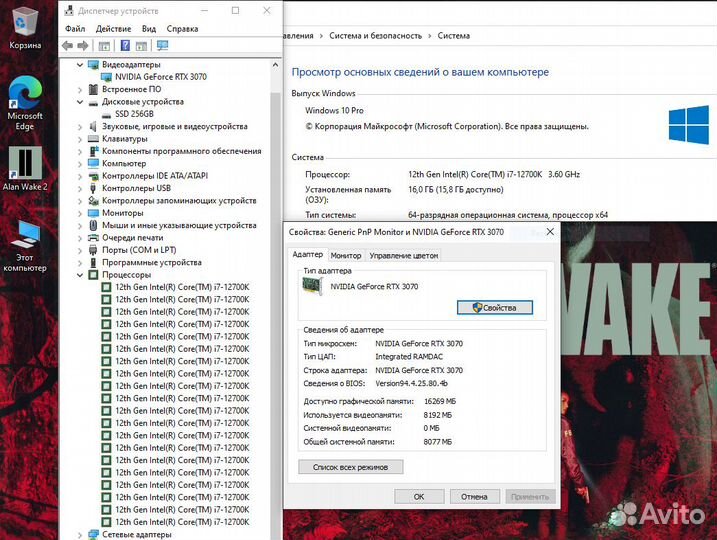Screen dimensions: 717x540
Task: Expand Мыши и иные указывающие устройства node
Action: (80, 225)
